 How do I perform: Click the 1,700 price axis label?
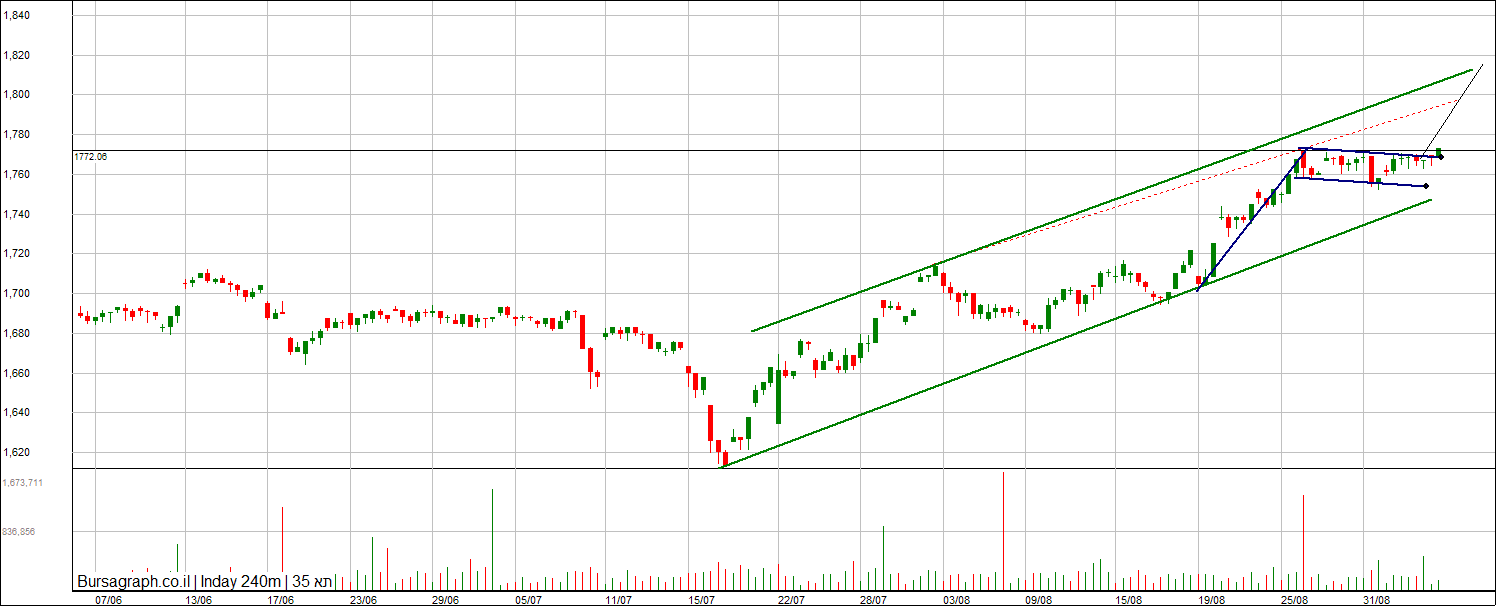(x=15, y=294)
